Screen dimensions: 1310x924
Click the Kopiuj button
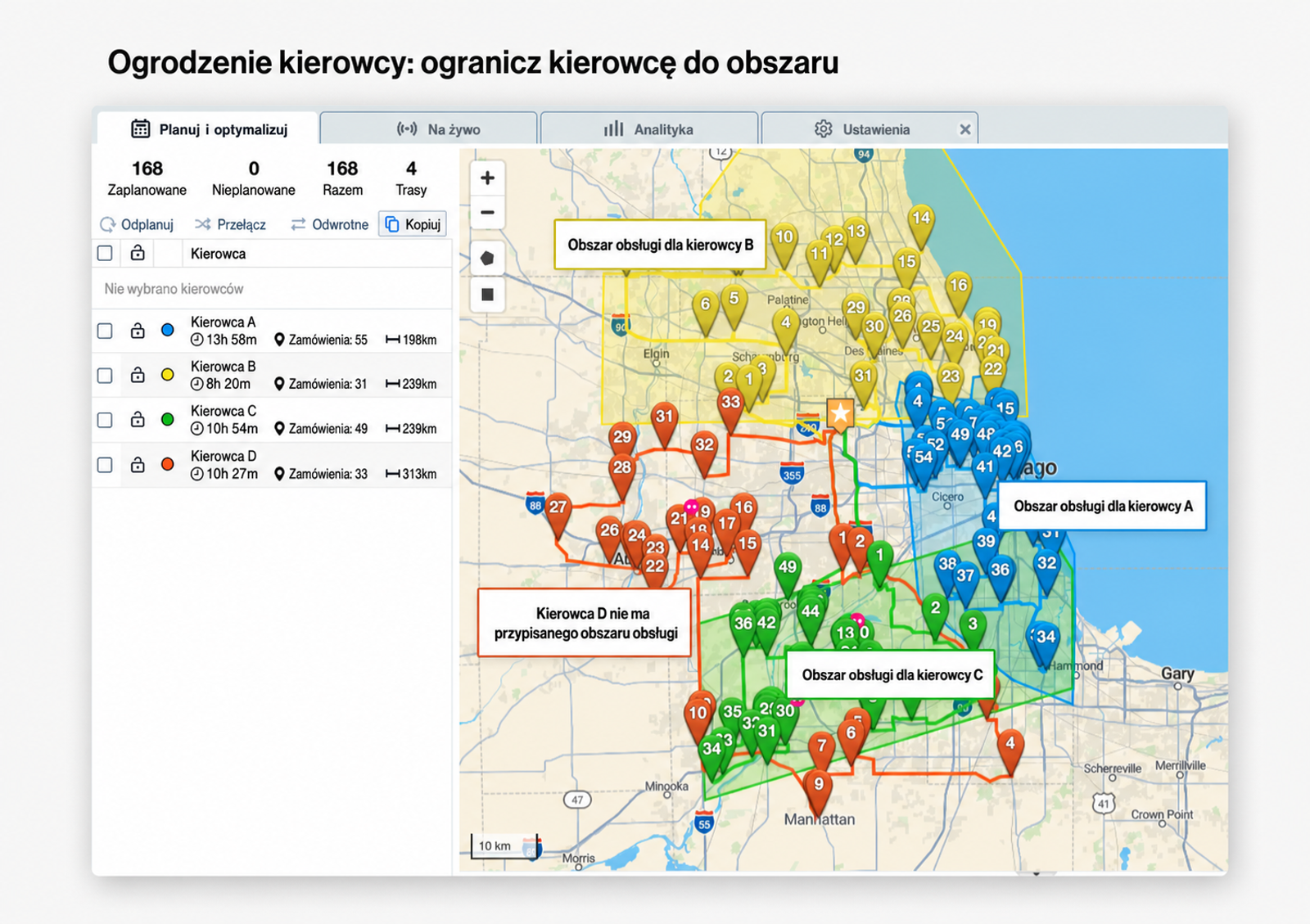[x=413, y=224]
